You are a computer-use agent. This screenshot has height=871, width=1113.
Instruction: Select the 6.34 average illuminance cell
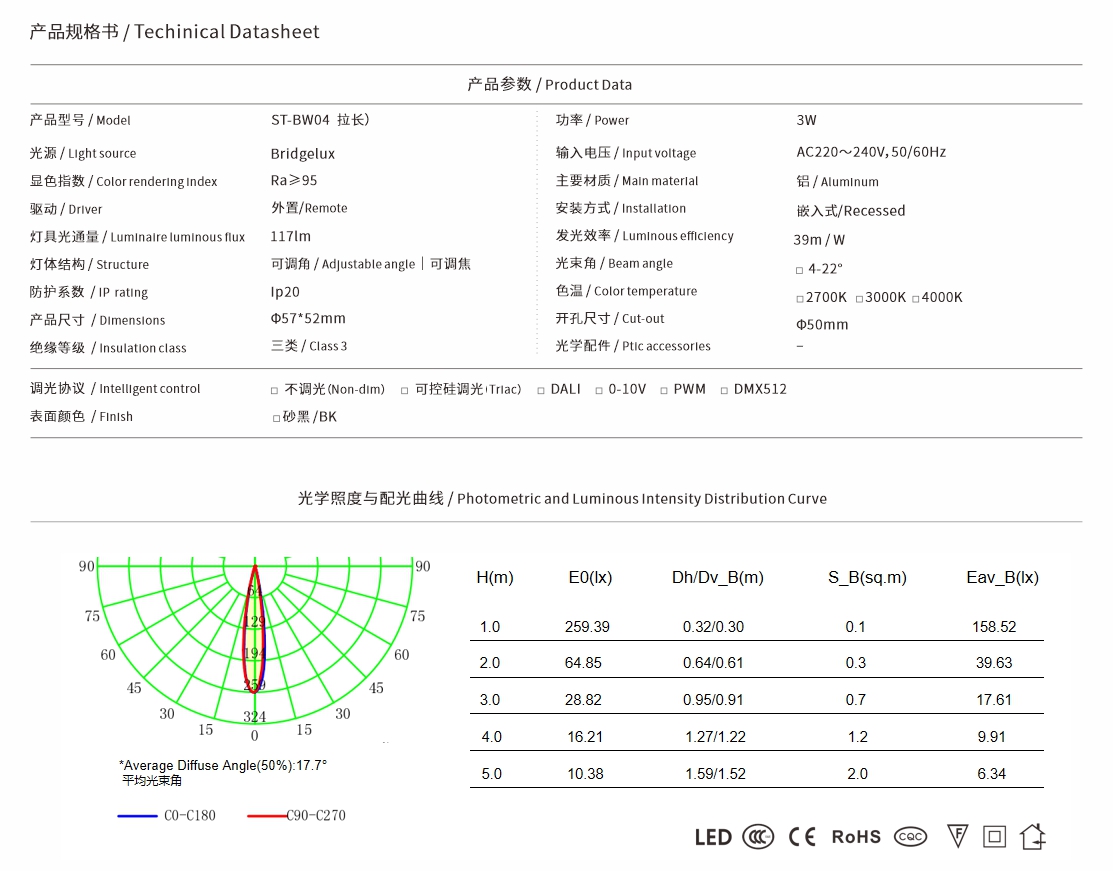point(992,774)
